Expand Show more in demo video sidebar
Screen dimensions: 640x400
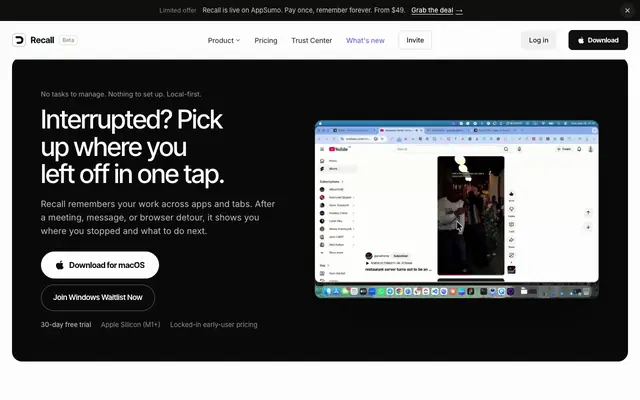point(333,253)
